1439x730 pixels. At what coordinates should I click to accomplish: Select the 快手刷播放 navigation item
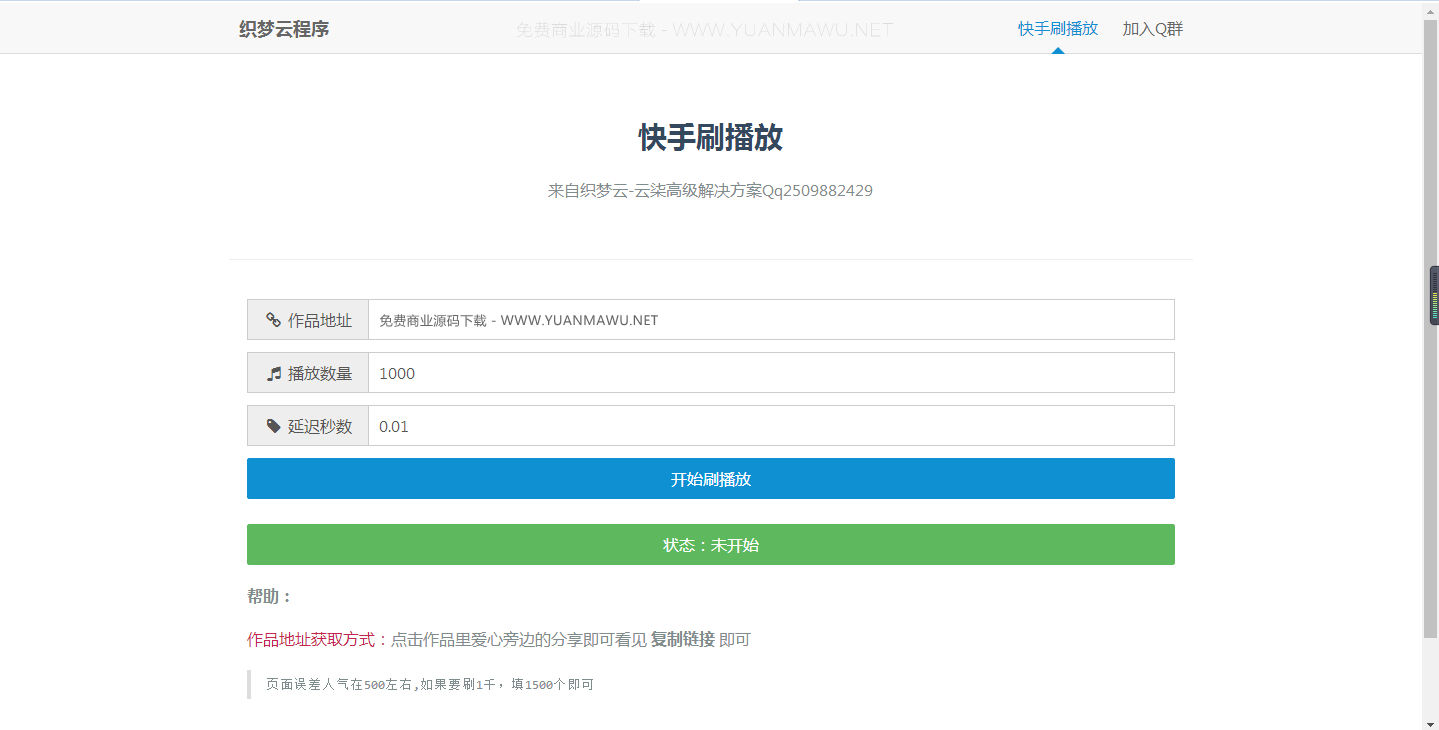click(x=1055, y=29)
